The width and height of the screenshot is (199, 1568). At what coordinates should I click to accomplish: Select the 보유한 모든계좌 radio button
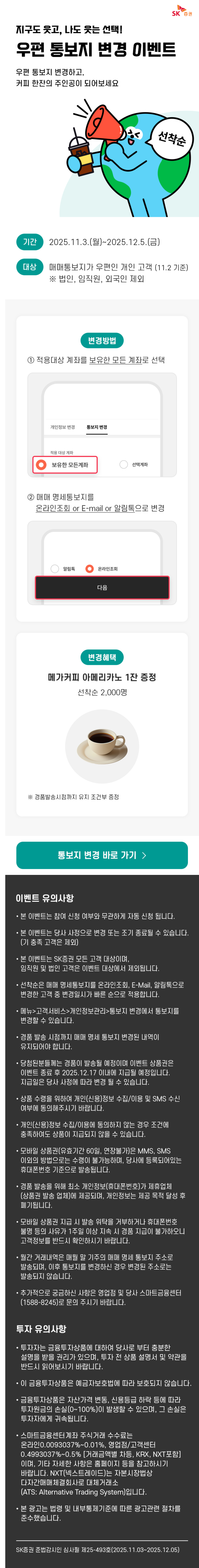pos(41,464)
